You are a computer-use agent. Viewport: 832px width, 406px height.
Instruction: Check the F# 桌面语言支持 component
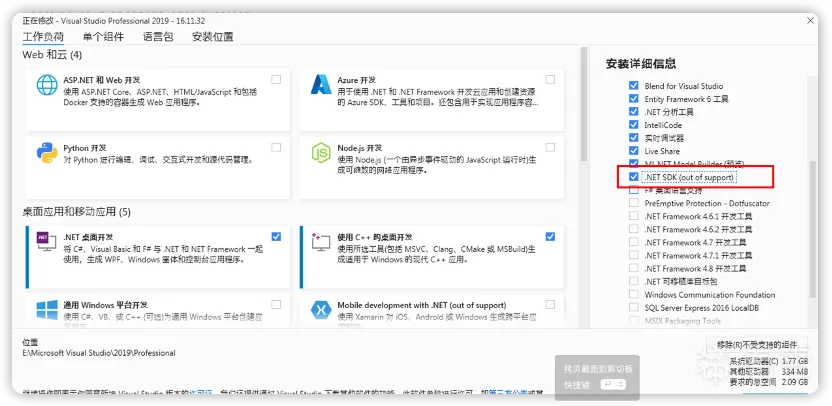pyautogui.click(x=634, y=190)
